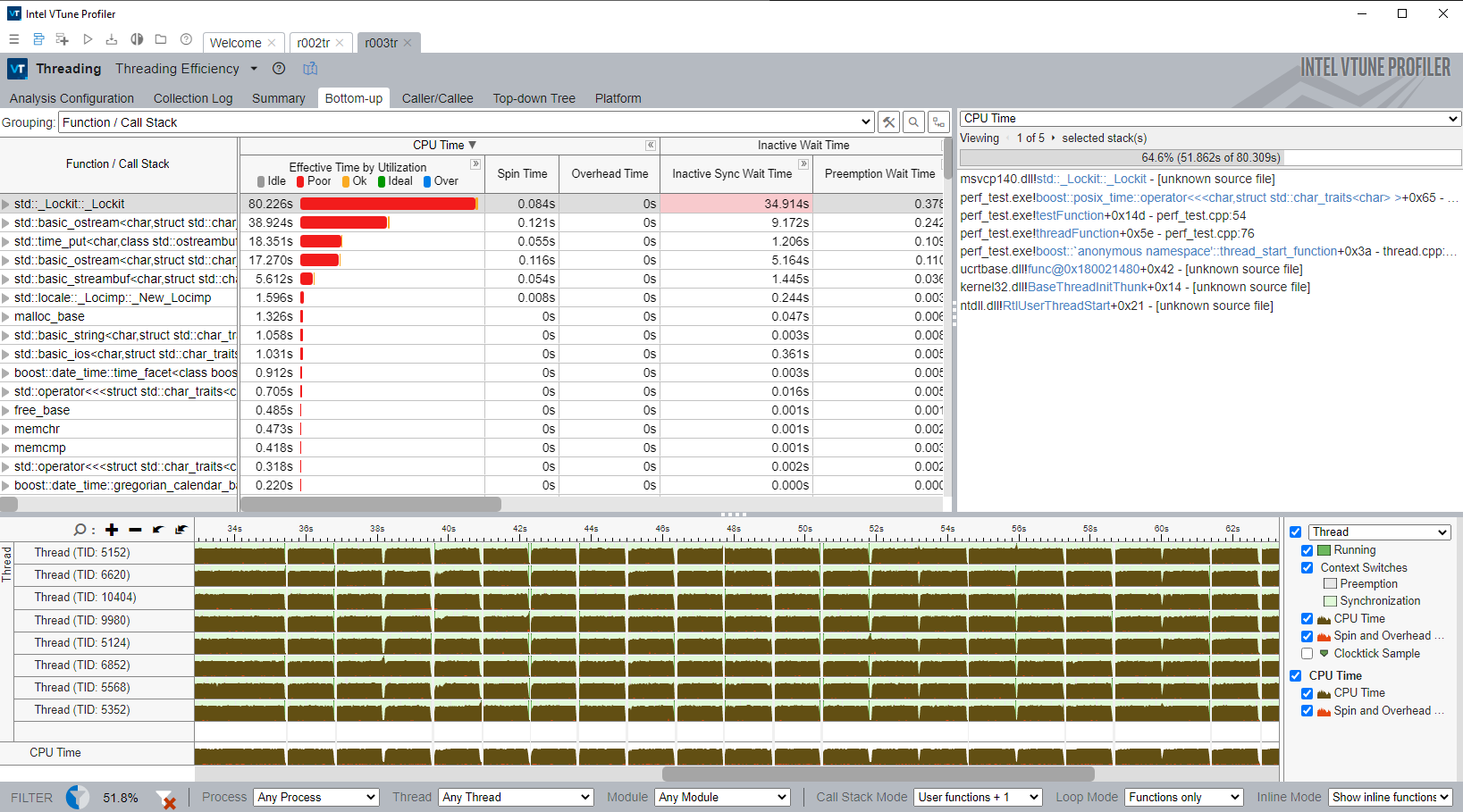Zoom out the timeline with minus icon

(x=135, y=530)
